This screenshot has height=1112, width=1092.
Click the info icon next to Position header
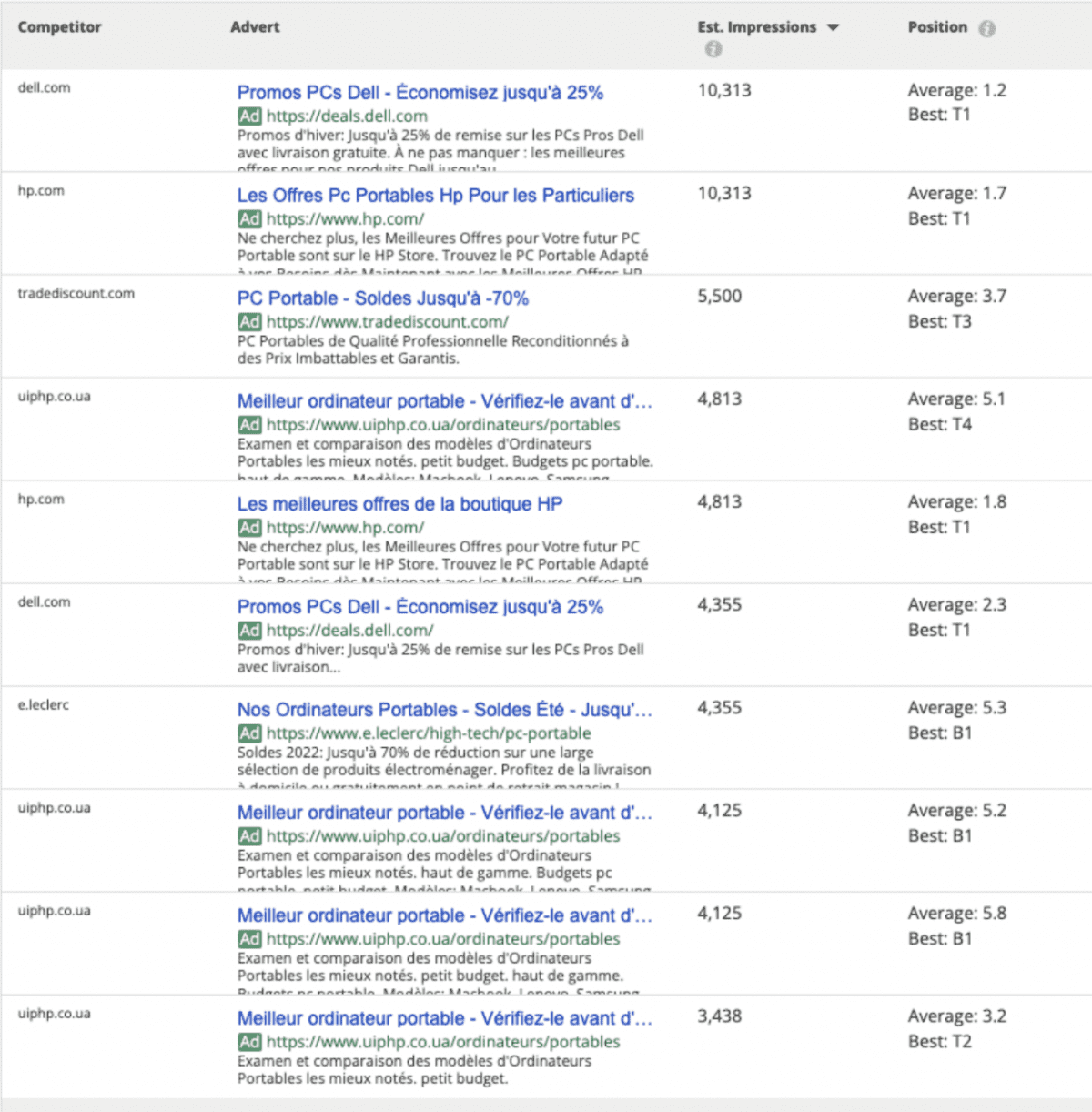(x=987, y=28)
